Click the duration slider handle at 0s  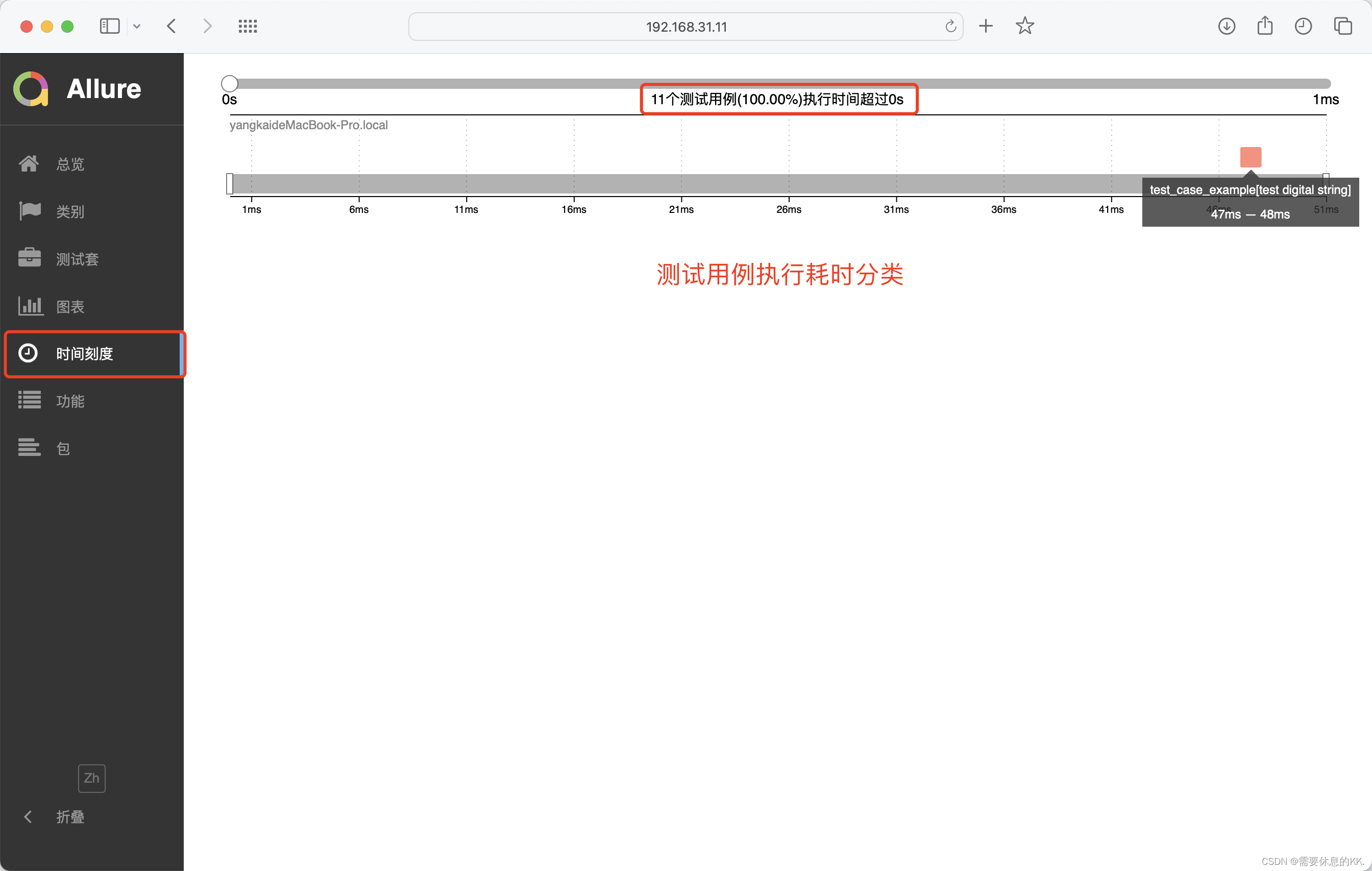tap(230, 84)
